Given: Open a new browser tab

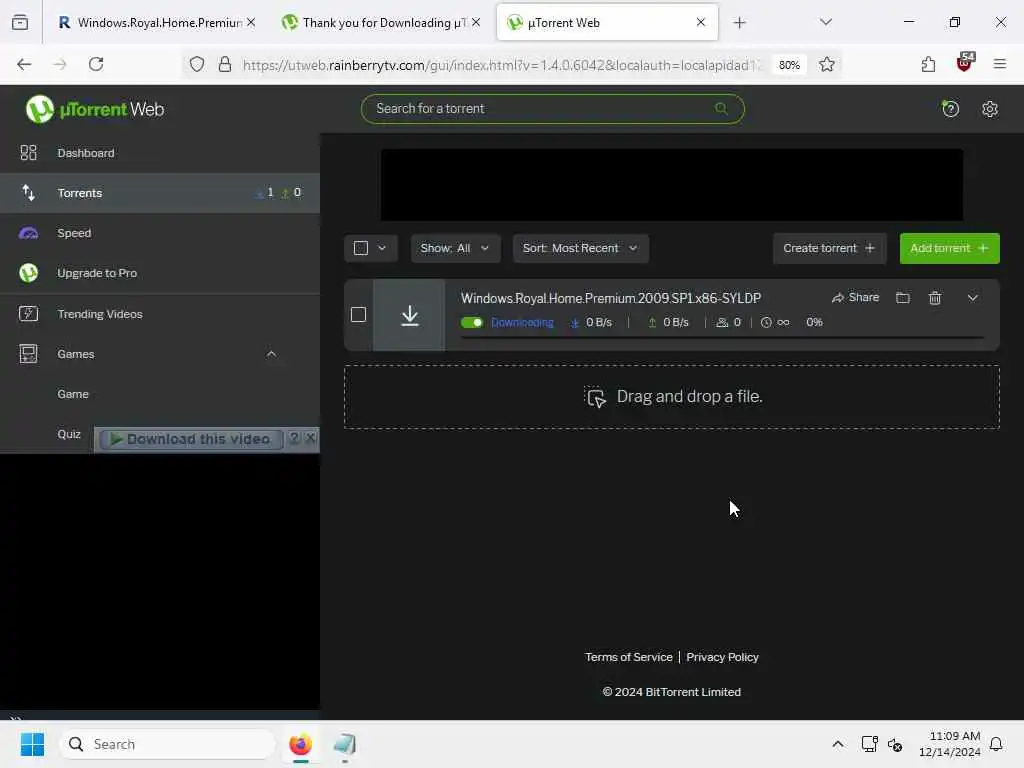Looking at the screenshot, I should 739,23.
